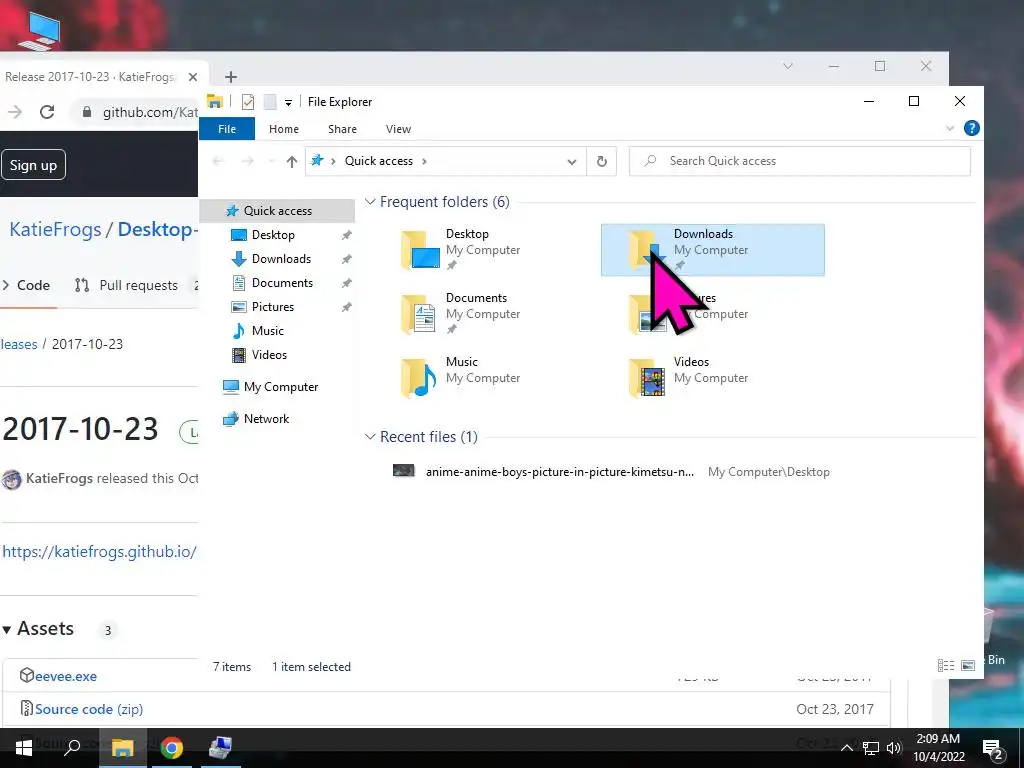Open the Documents folder in Frequent folders
The height and width of the screenshot is (768, 1024).
pos(460,313)
